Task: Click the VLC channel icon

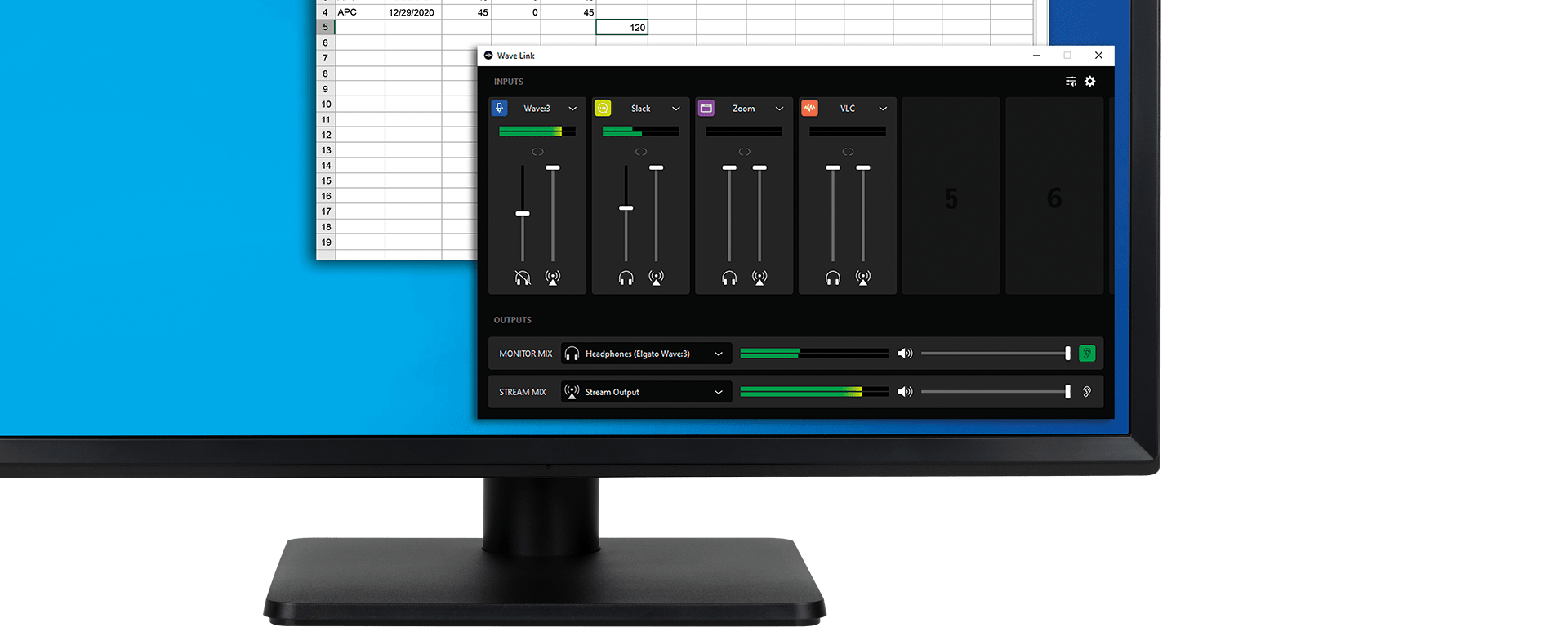Action: click(x=810, y=108)
